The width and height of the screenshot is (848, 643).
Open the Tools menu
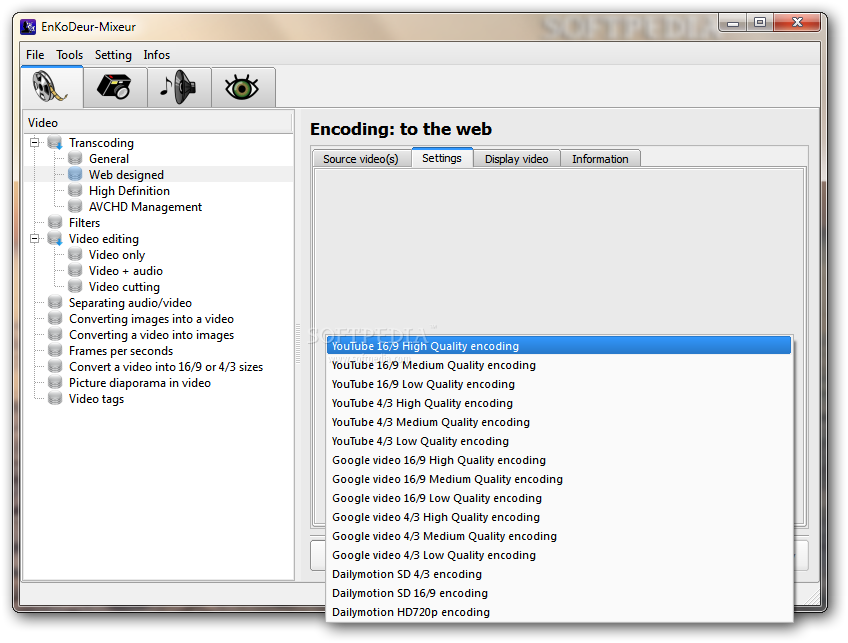pyautogui.click(x=69, y=55)
